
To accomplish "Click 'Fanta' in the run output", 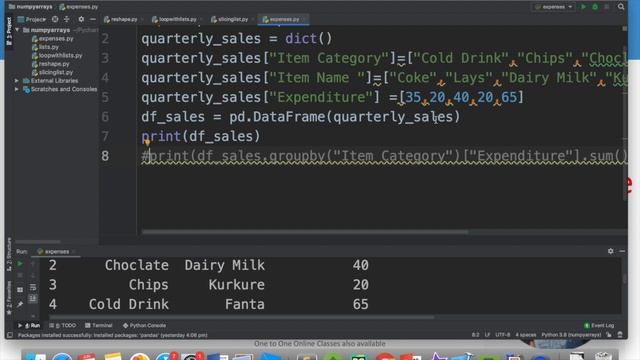I will click(x=244, y=304).
